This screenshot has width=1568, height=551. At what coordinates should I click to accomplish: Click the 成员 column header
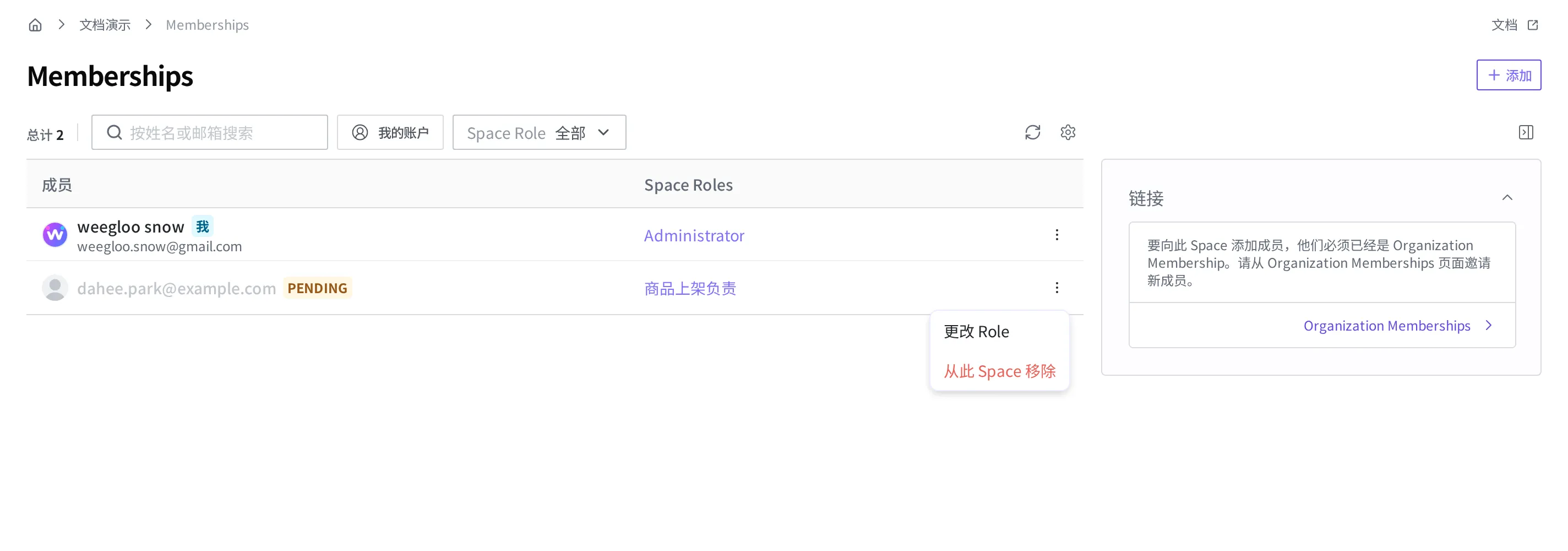click(x=57, y=185)
